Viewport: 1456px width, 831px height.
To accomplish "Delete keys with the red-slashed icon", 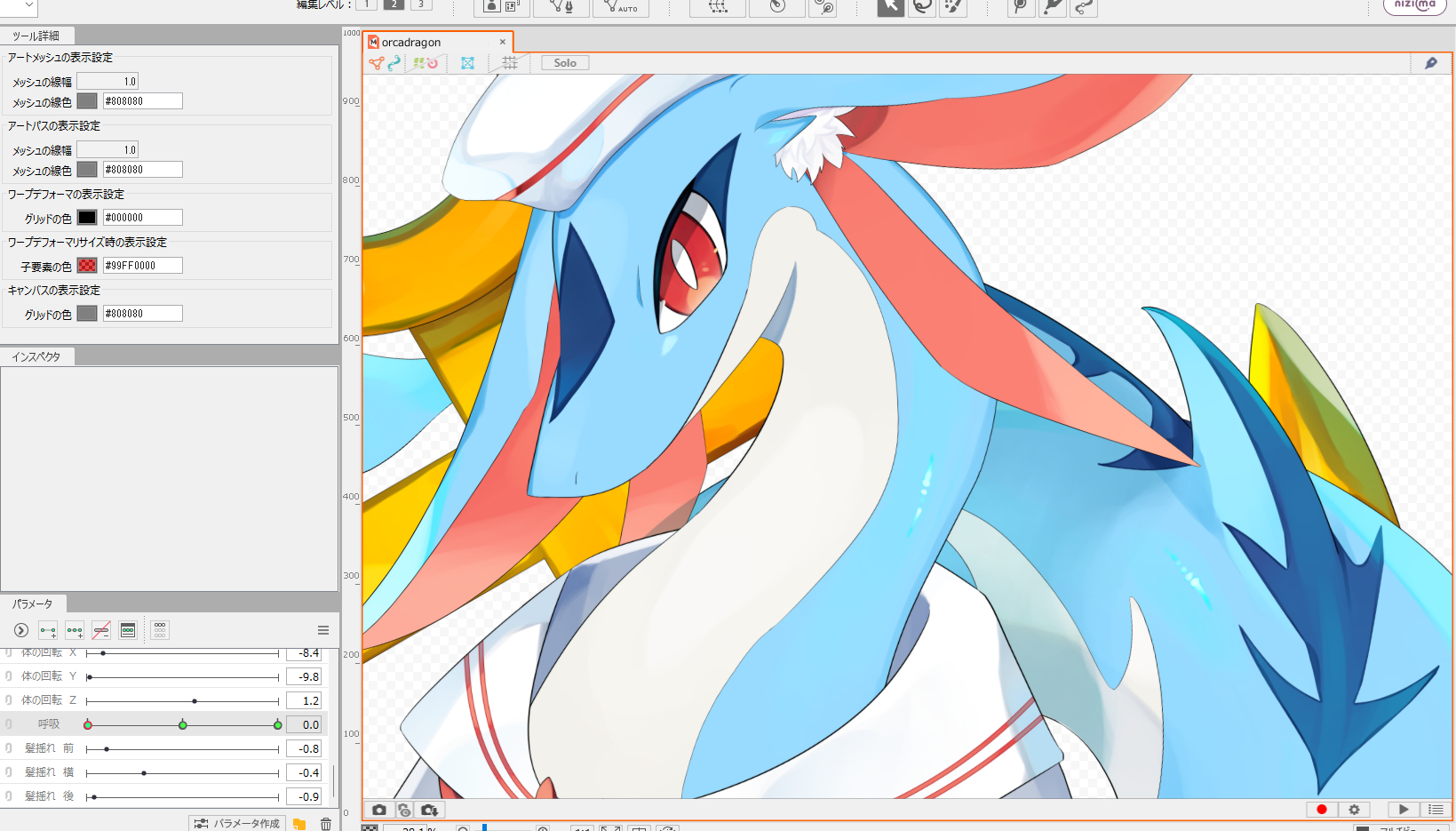I will (x=101, y=630).
